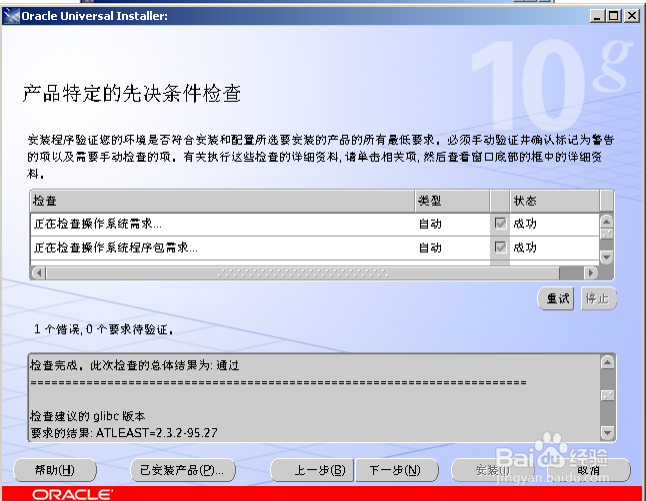Select row 正在检查操作系统程序包需求...
The width and height of the screenshot is (646, 501).
(x=315, y=248)
